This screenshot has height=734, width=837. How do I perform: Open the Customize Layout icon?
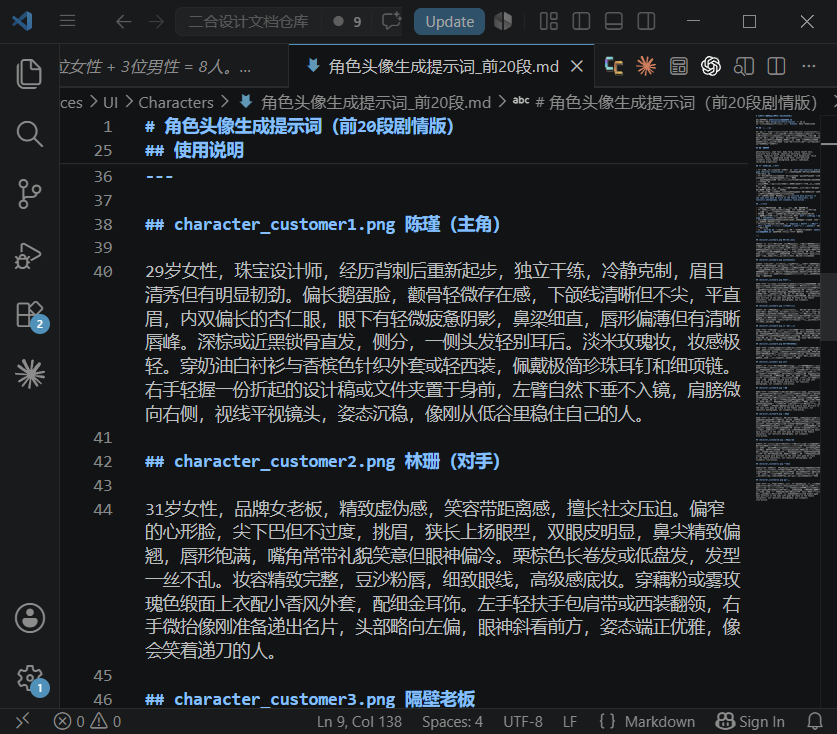[x=548, y=21]
